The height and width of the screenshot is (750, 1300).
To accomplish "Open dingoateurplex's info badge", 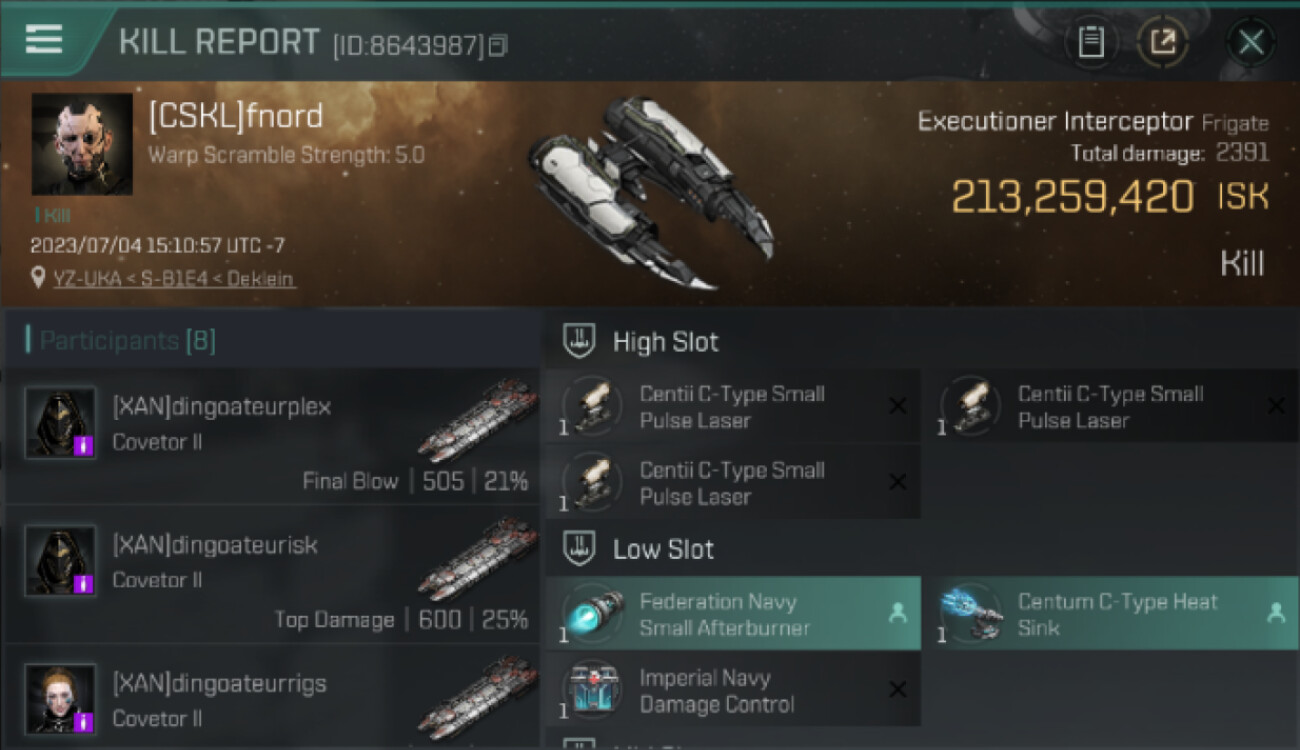I will tap(85, 447).
